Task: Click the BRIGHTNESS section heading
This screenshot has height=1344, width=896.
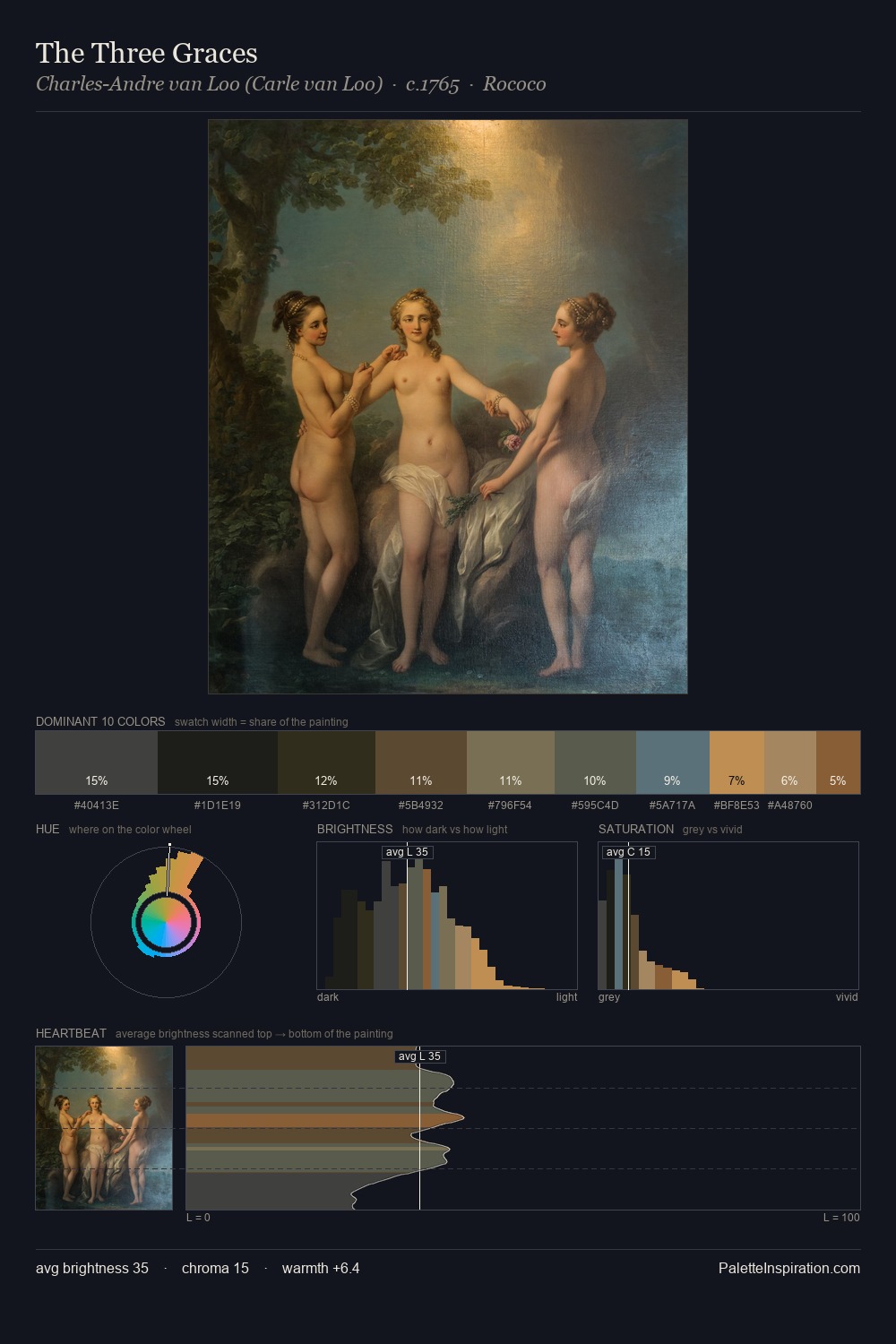Action: coord(355,829)
